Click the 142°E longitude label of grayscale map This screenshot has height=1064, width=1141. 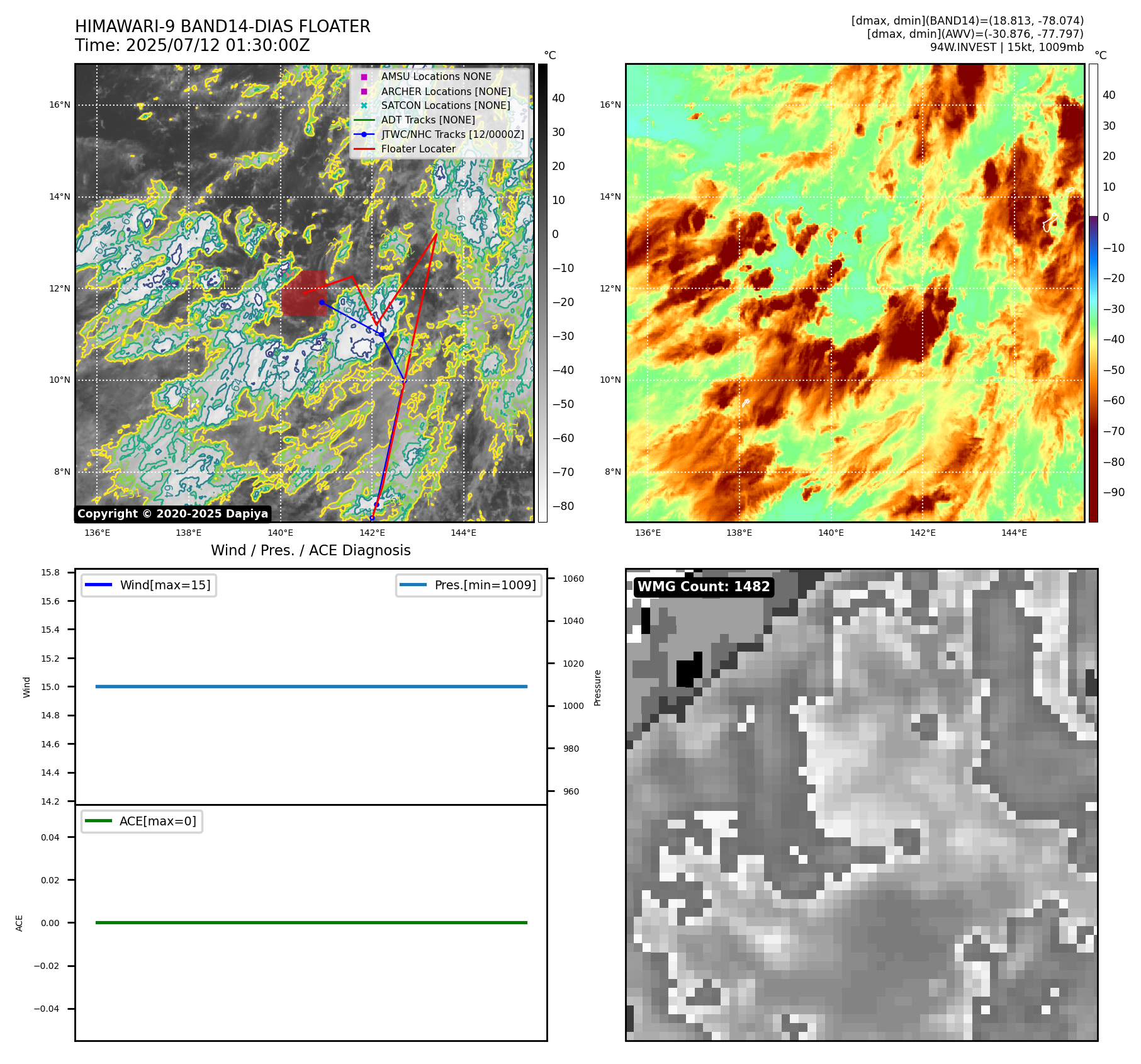coord(372,533)
